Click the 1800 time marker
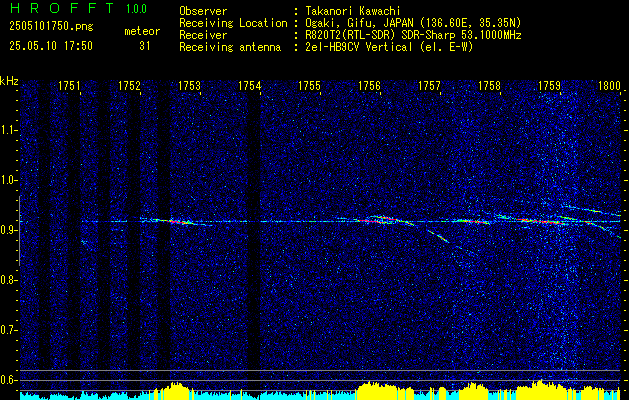The image size is (629, 400). tap(609, 85)
